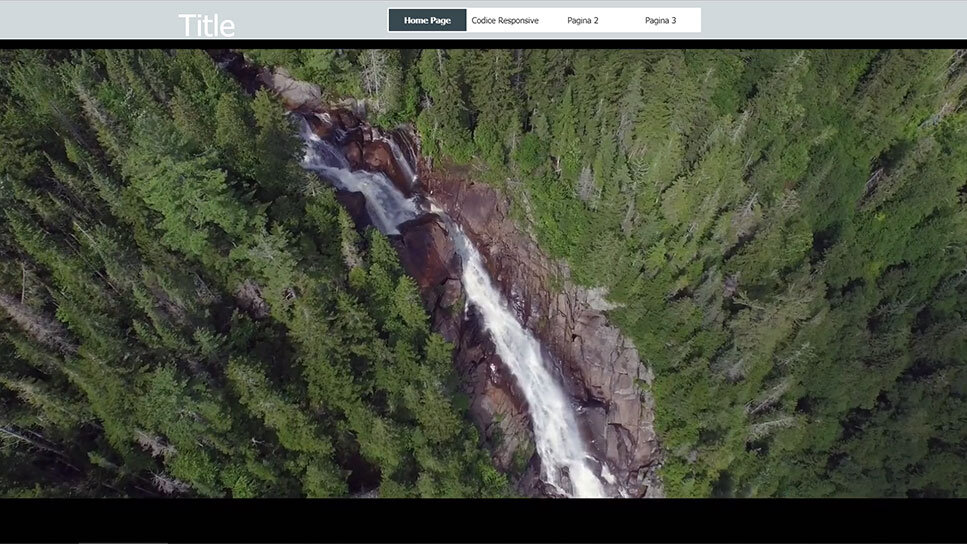Click the black bar below the video
Screen dimensions: 967x544
[x=483, y=520]
